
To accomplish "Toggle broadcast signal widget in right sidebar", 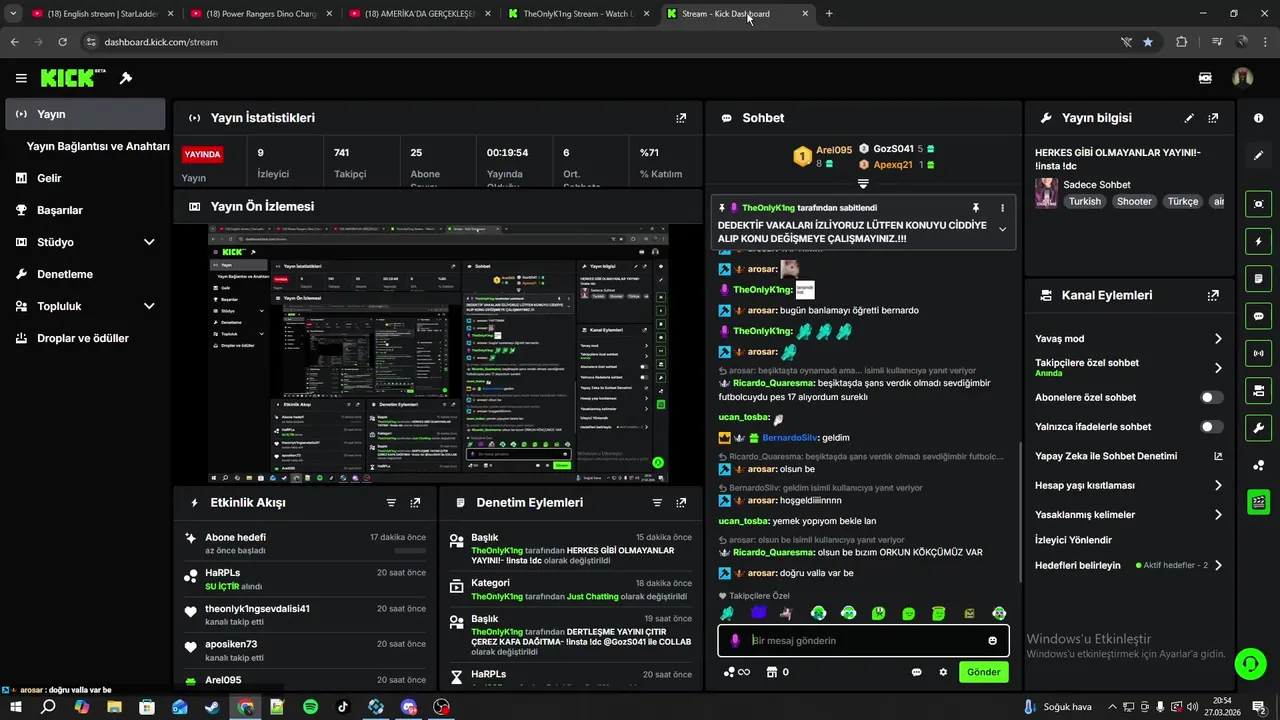I will point(1258,353).
